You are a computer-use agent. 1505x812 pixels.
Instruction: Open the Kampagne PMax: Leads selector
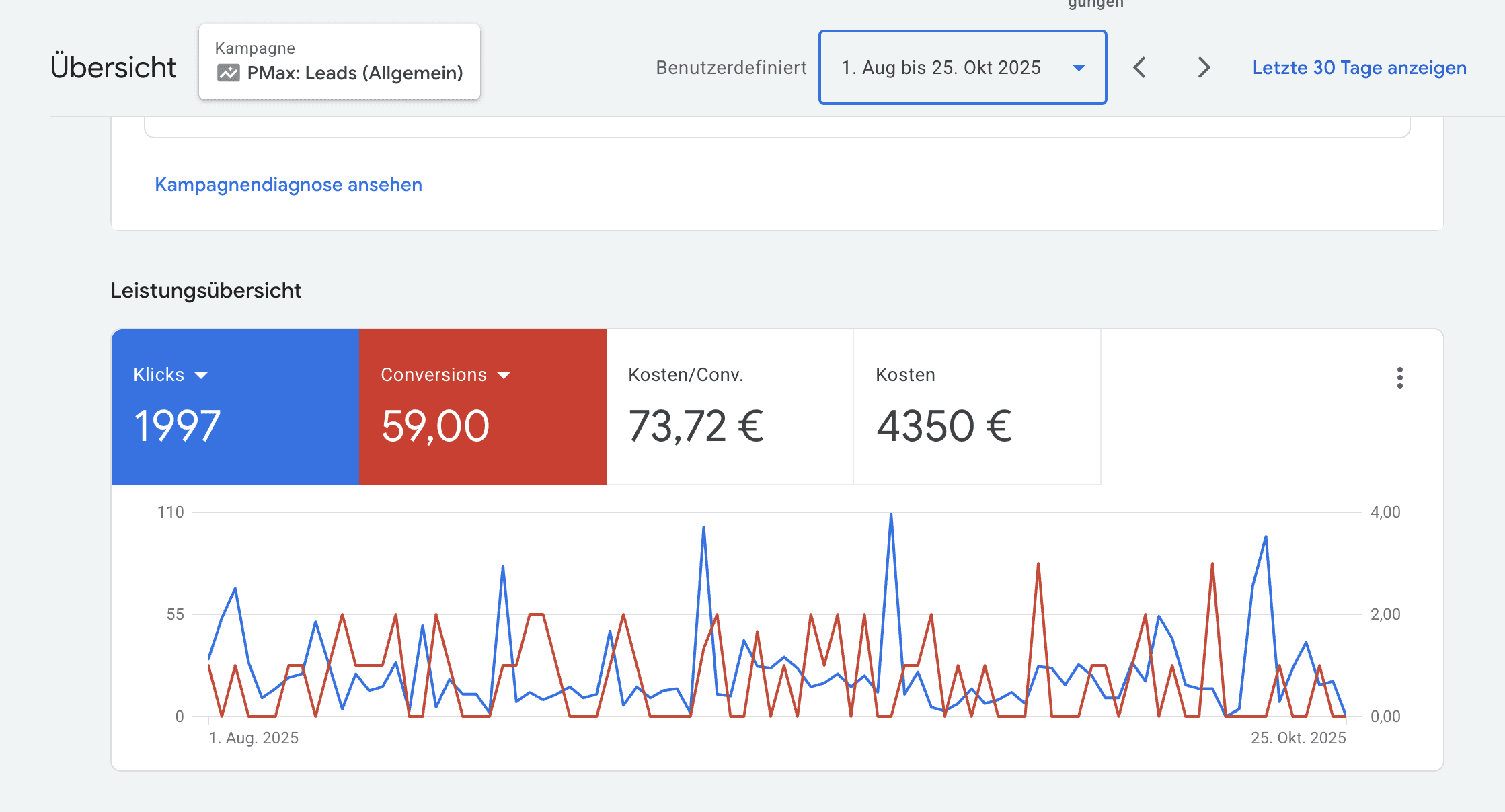(x=339, y=62)
